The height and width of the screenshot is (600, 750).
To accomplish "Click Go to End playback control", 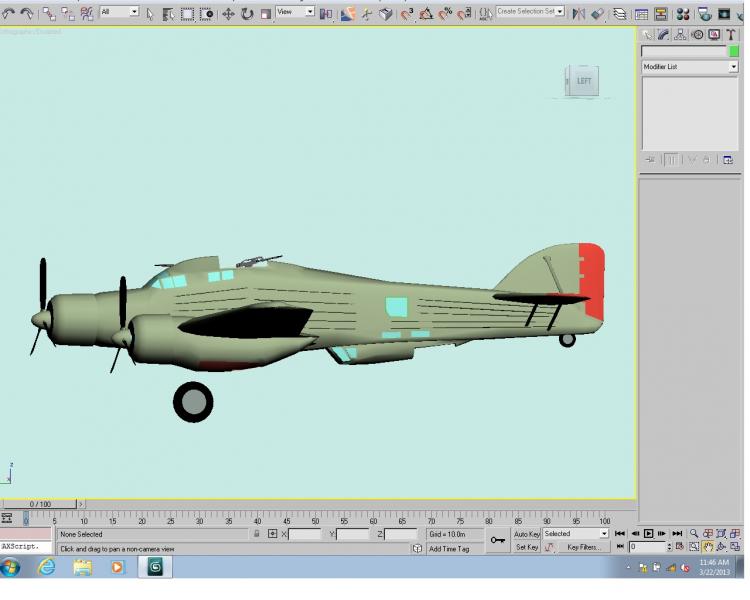I will [x=677, y=533].
